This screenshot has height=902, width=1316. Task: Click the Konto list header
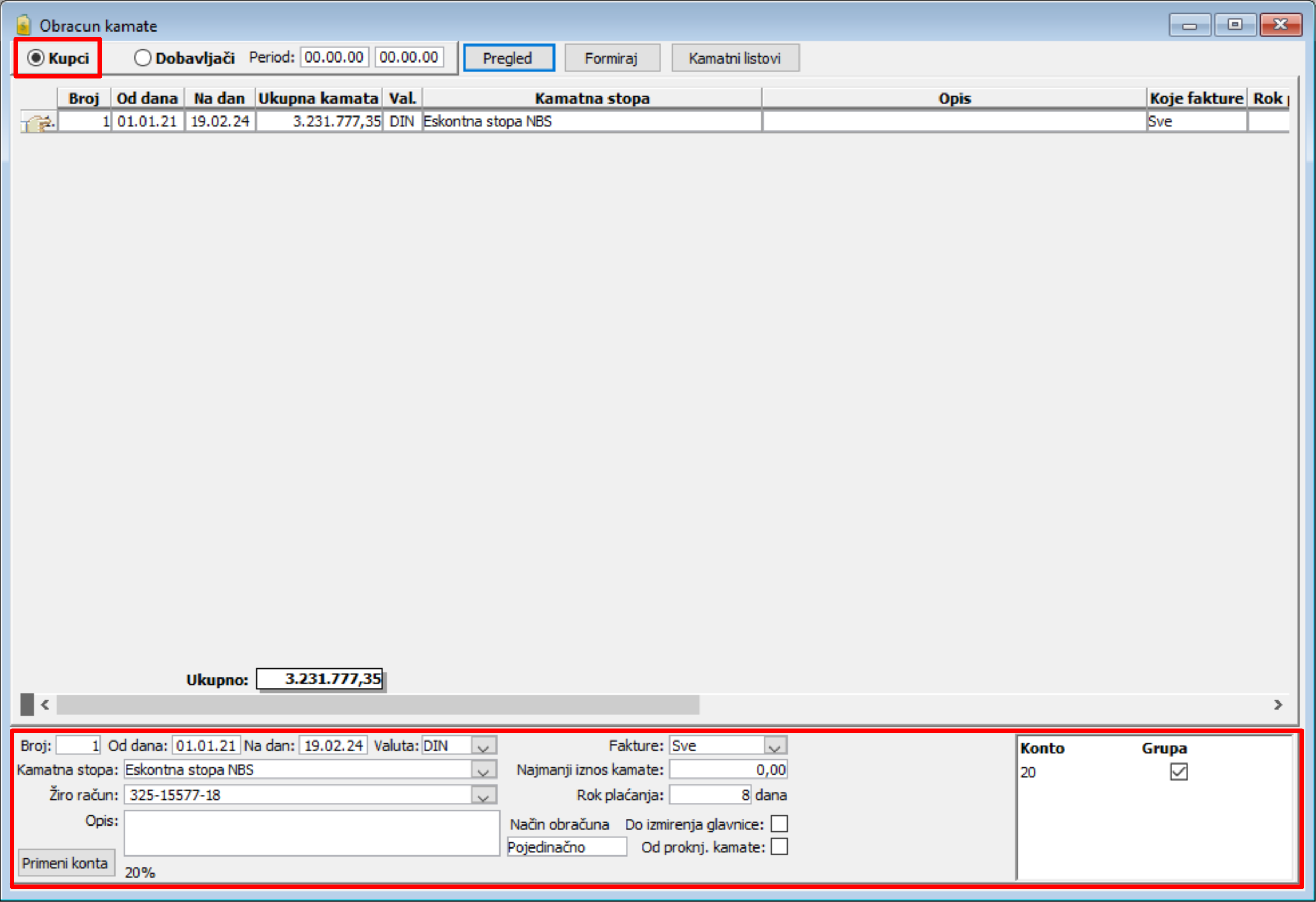click(1043, 748)
